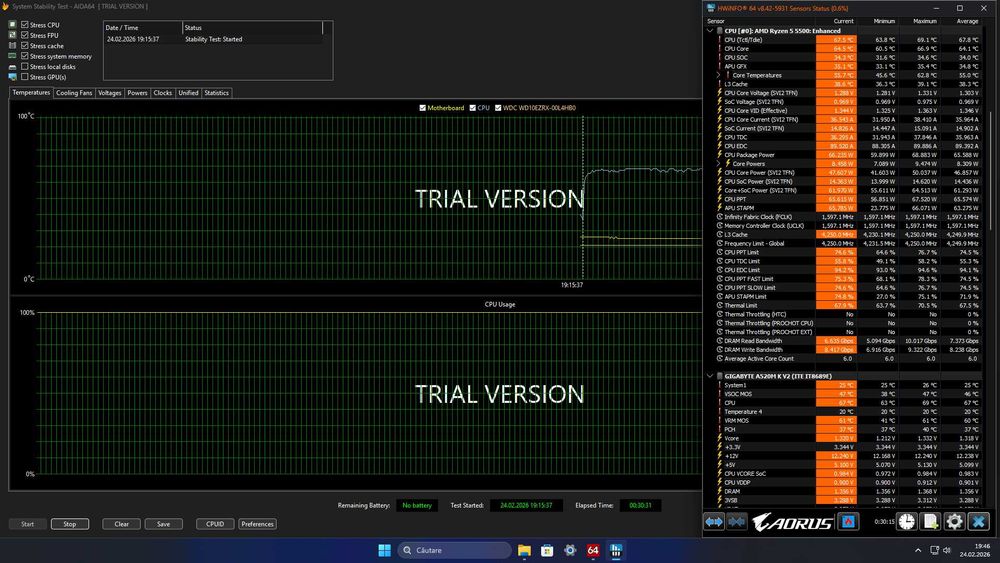Viewport: 1000px width, 563px height.
Task: Switch to Voltages tab
Action: tap(110, 93)
